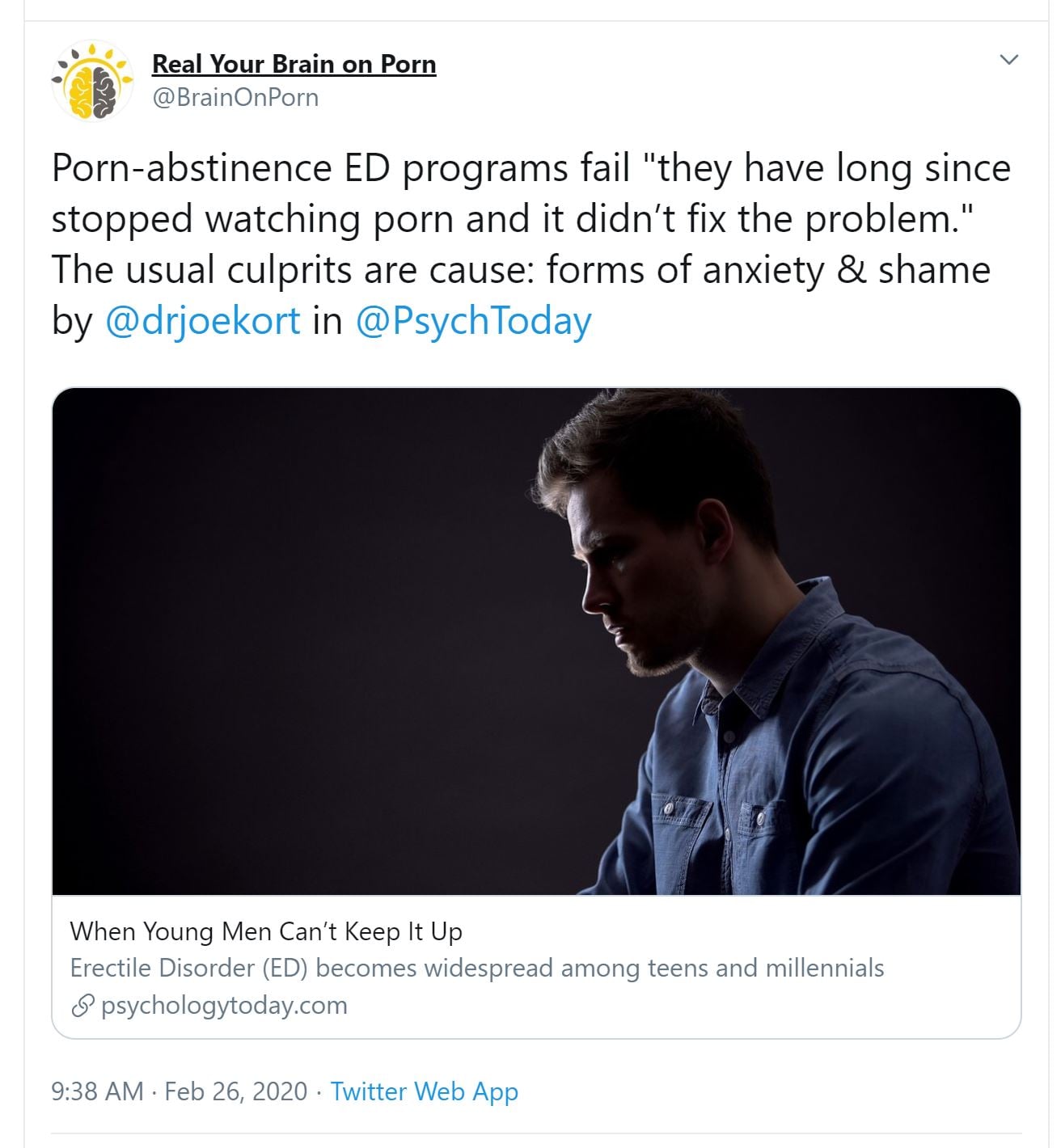This screenshot has width=1061, height=1148.
Task: Click the @BrainOnPorn handle
Action: coord(235,98)
